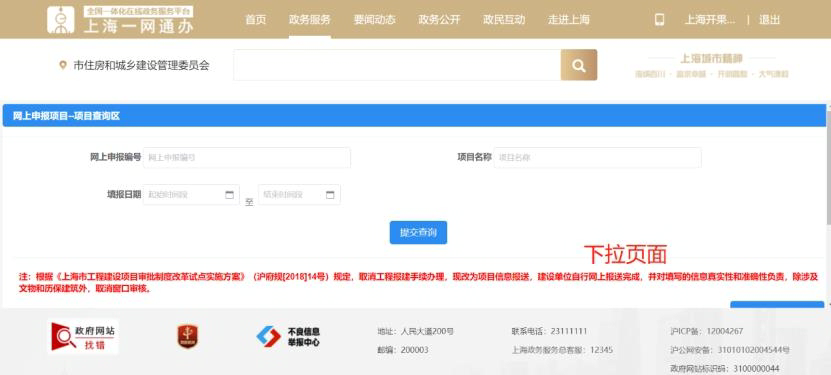Open the start date calendar icon
Viewport: 831px width, 375px height.
(229, 195)
